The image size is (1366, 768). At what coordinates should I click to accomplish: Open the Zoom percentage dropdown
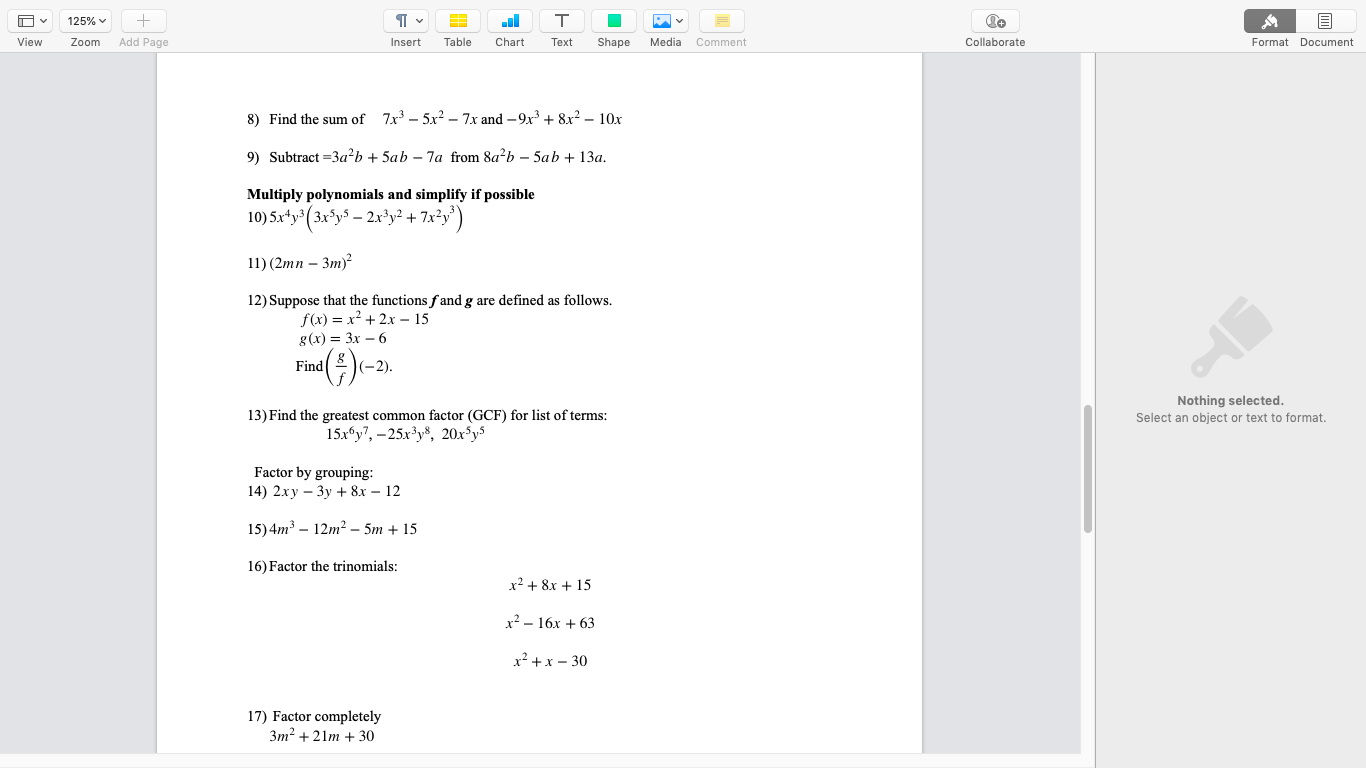pyautogui.click(x=84, y=20)
